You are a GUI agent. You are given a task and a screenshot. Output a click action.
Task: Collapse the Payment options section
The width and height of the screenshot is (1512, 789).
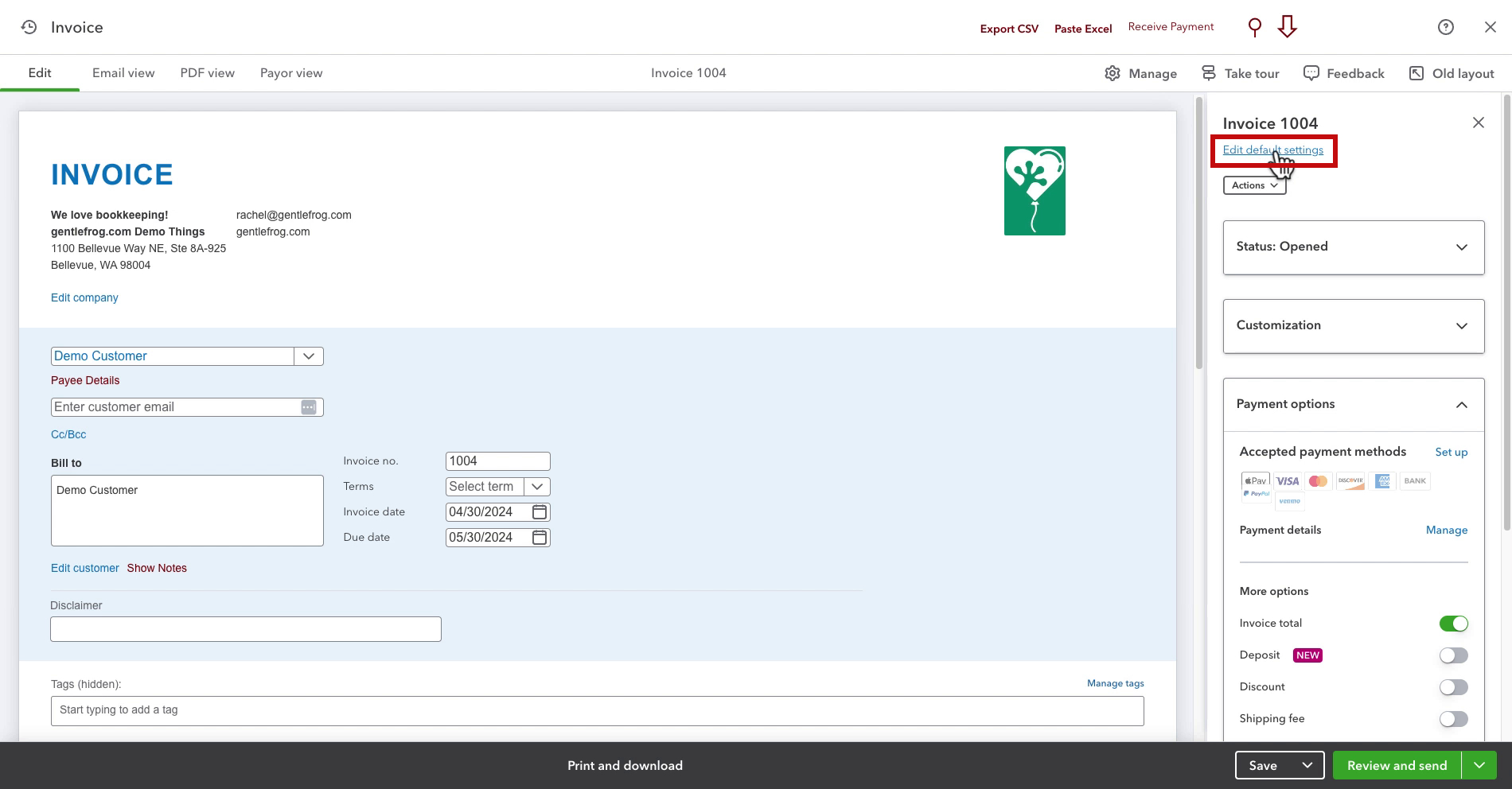click(1354, 405)
